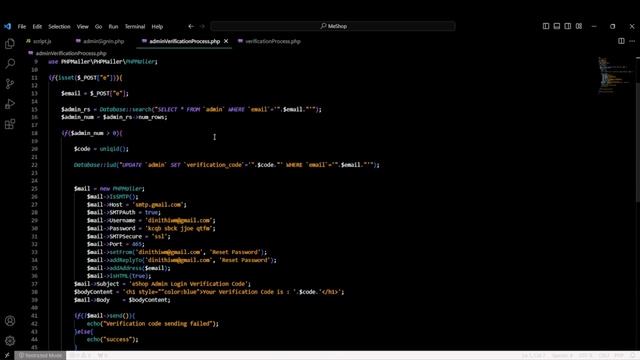The image size is (640, 360).
Task: Open the Go menu
Action: point(98,27)
